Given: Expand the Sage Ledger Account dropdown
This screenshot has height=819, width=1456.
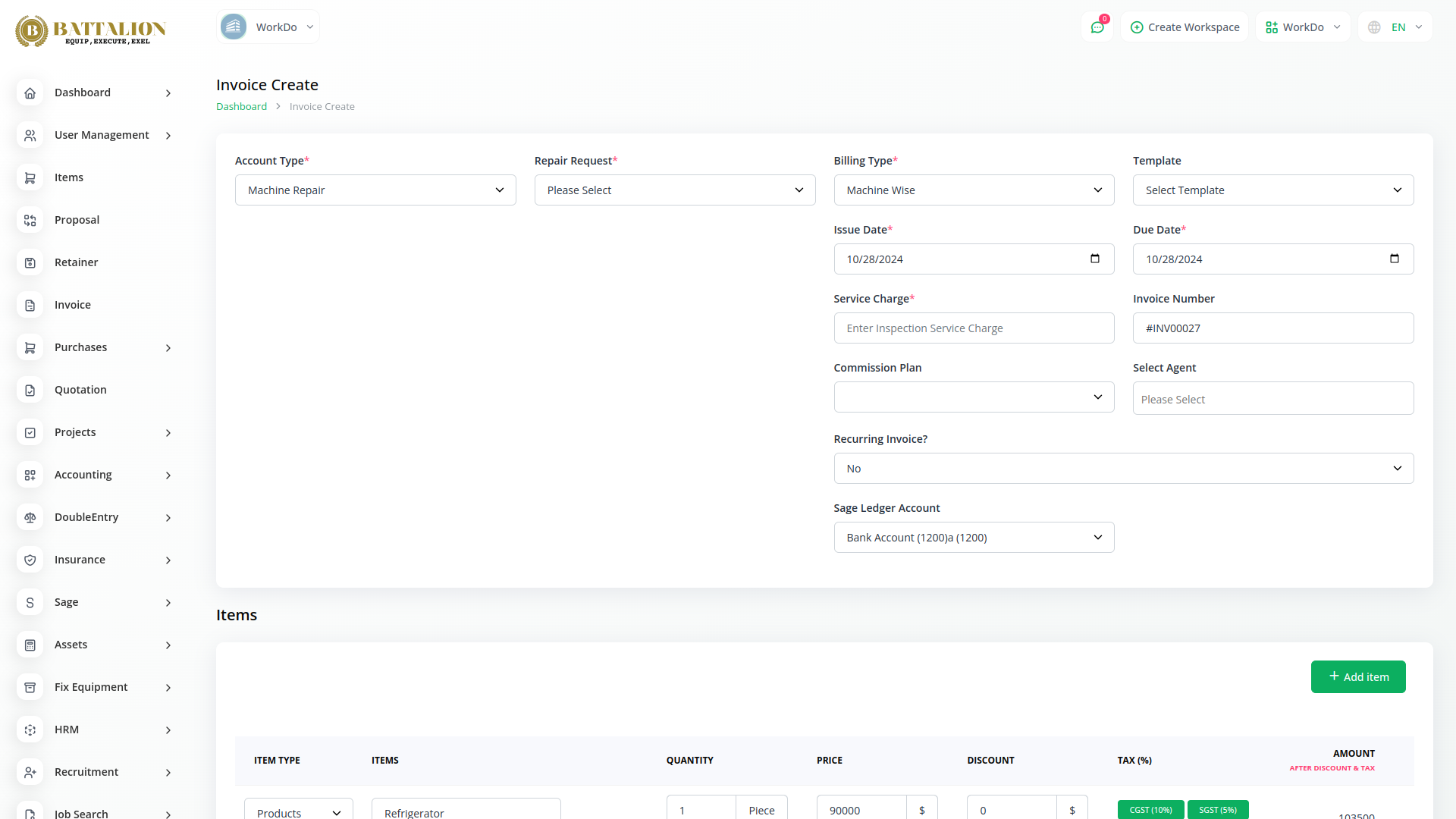Looking at the screenshot, I should [974, 538].
